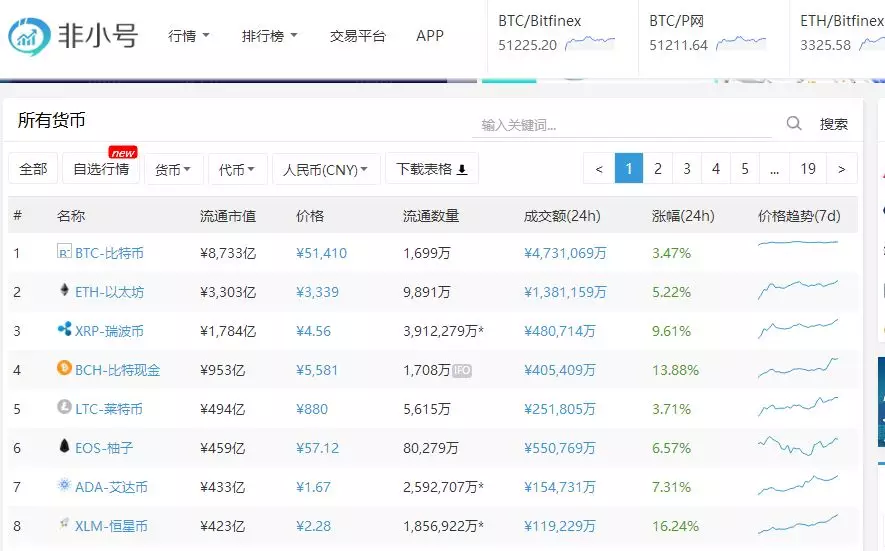Click the ETH Ethereum diamond icon
The height and width of the screenshot is (551, 885).
tap(64, 290)
